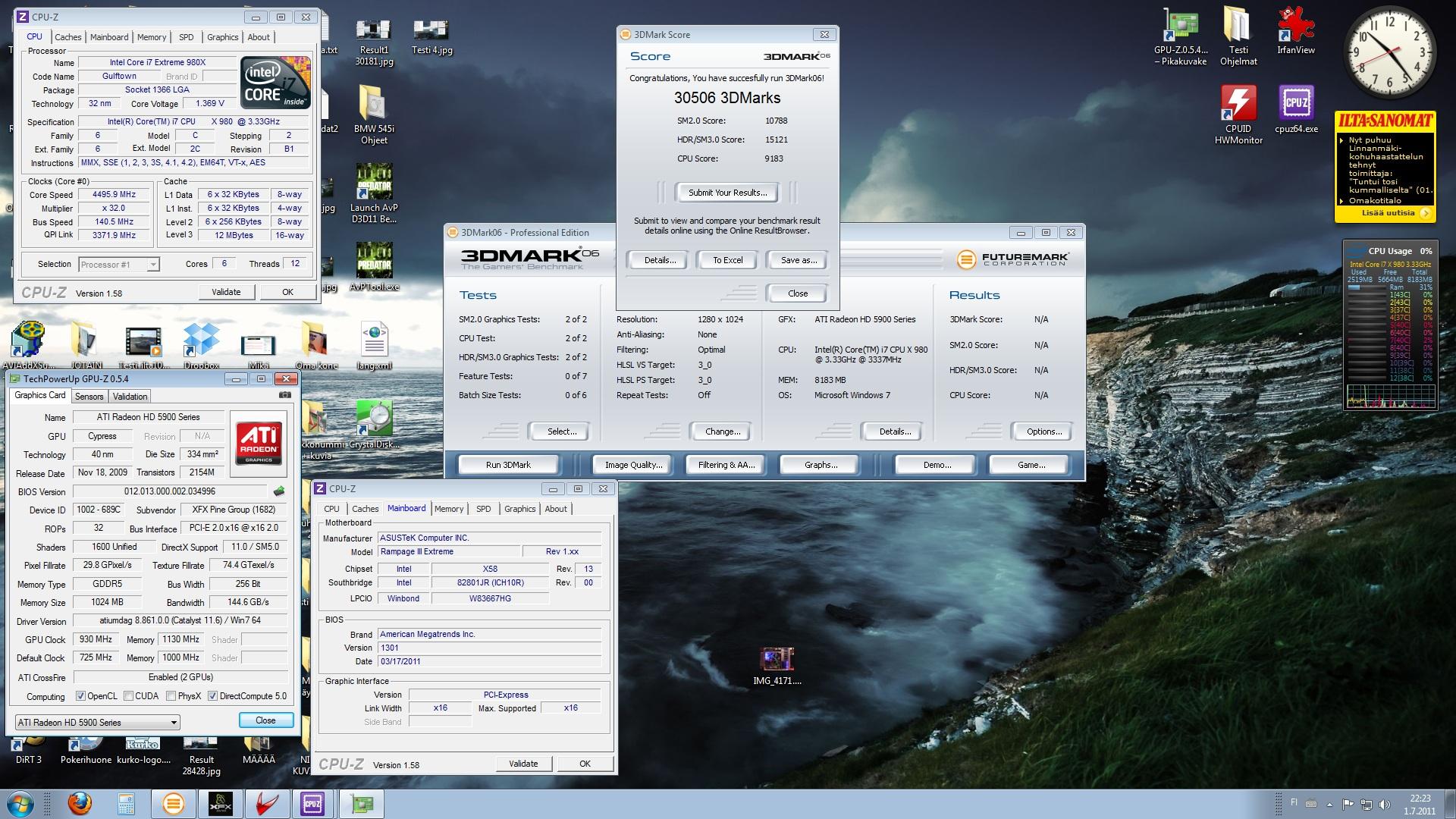Open BMW 545i Ohjeet folder
The height and width of the screenshot is (819, 1456).
pyautogui.click(x=374, y=114)
